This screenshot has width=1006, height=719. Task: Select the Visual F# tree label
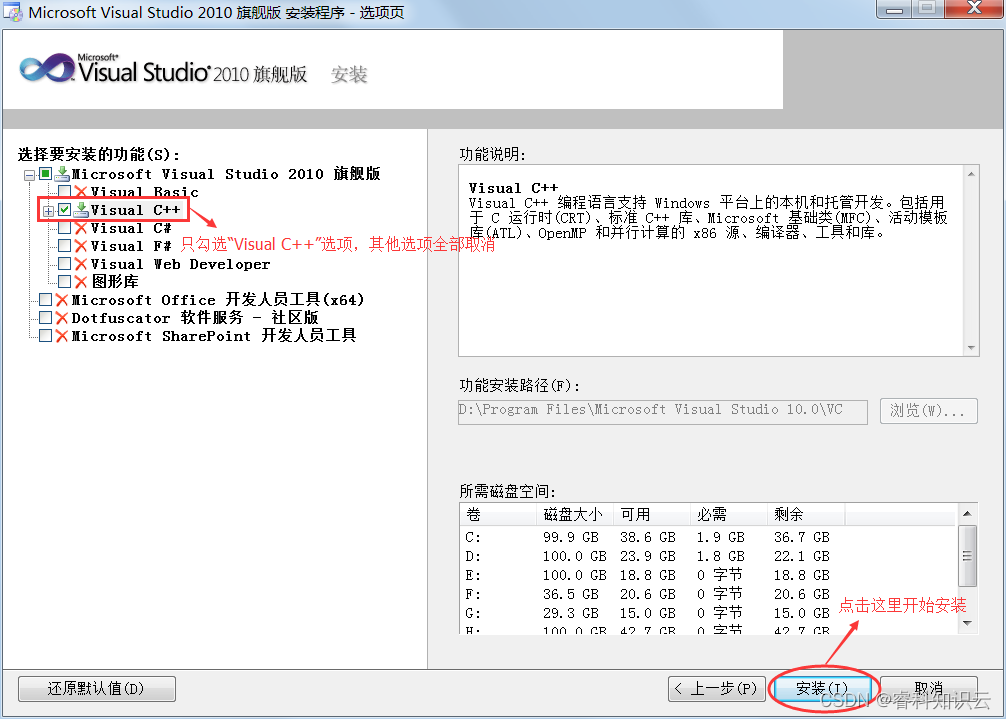[131, 246]
